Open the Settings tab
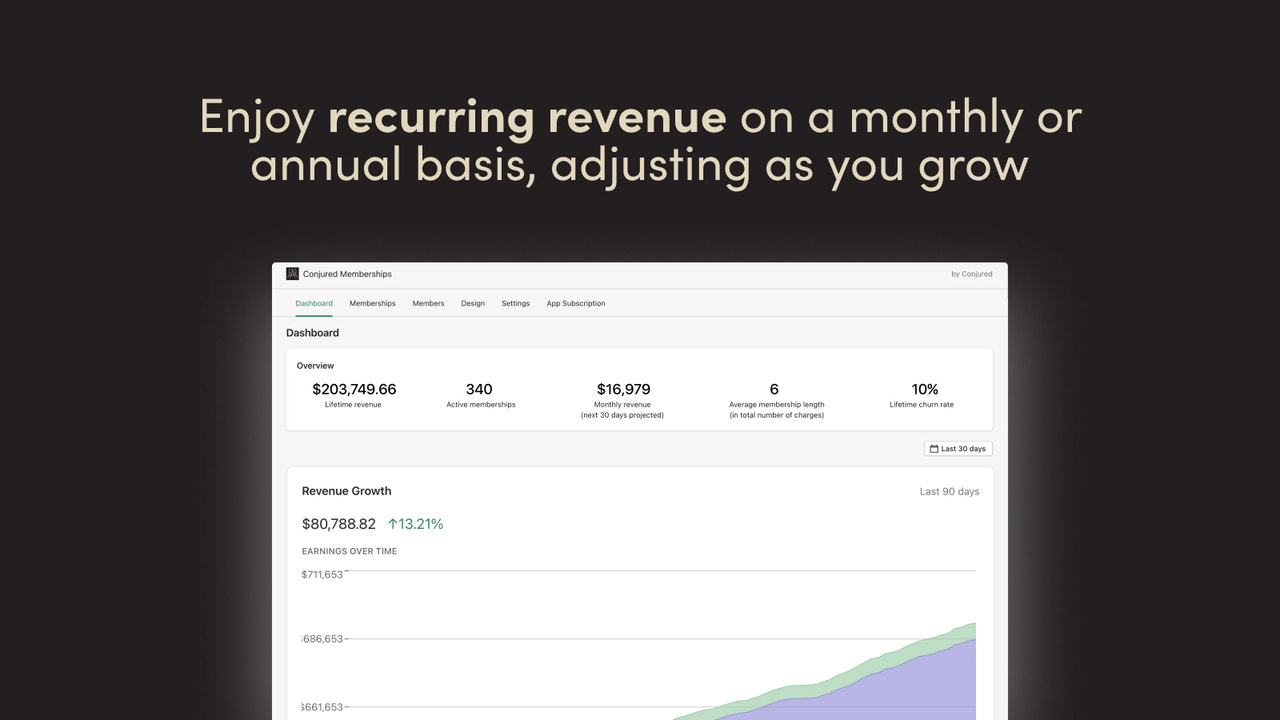Viewport: 1280px width, 720px height. click(515, 303)
